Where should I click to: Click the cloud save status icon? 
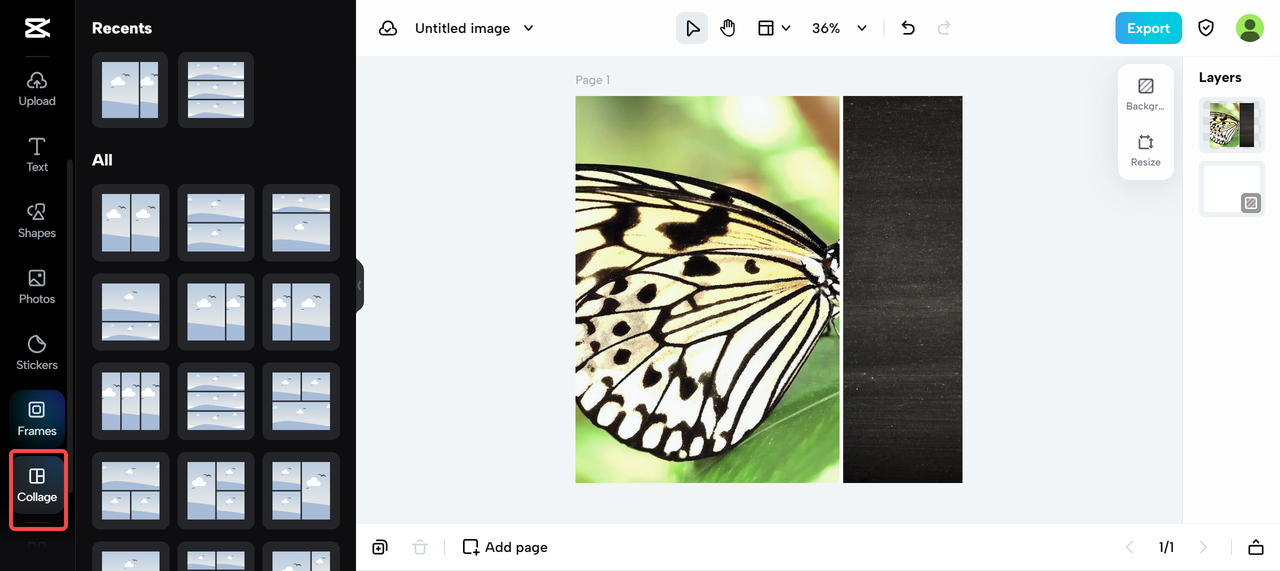(388, 28)
